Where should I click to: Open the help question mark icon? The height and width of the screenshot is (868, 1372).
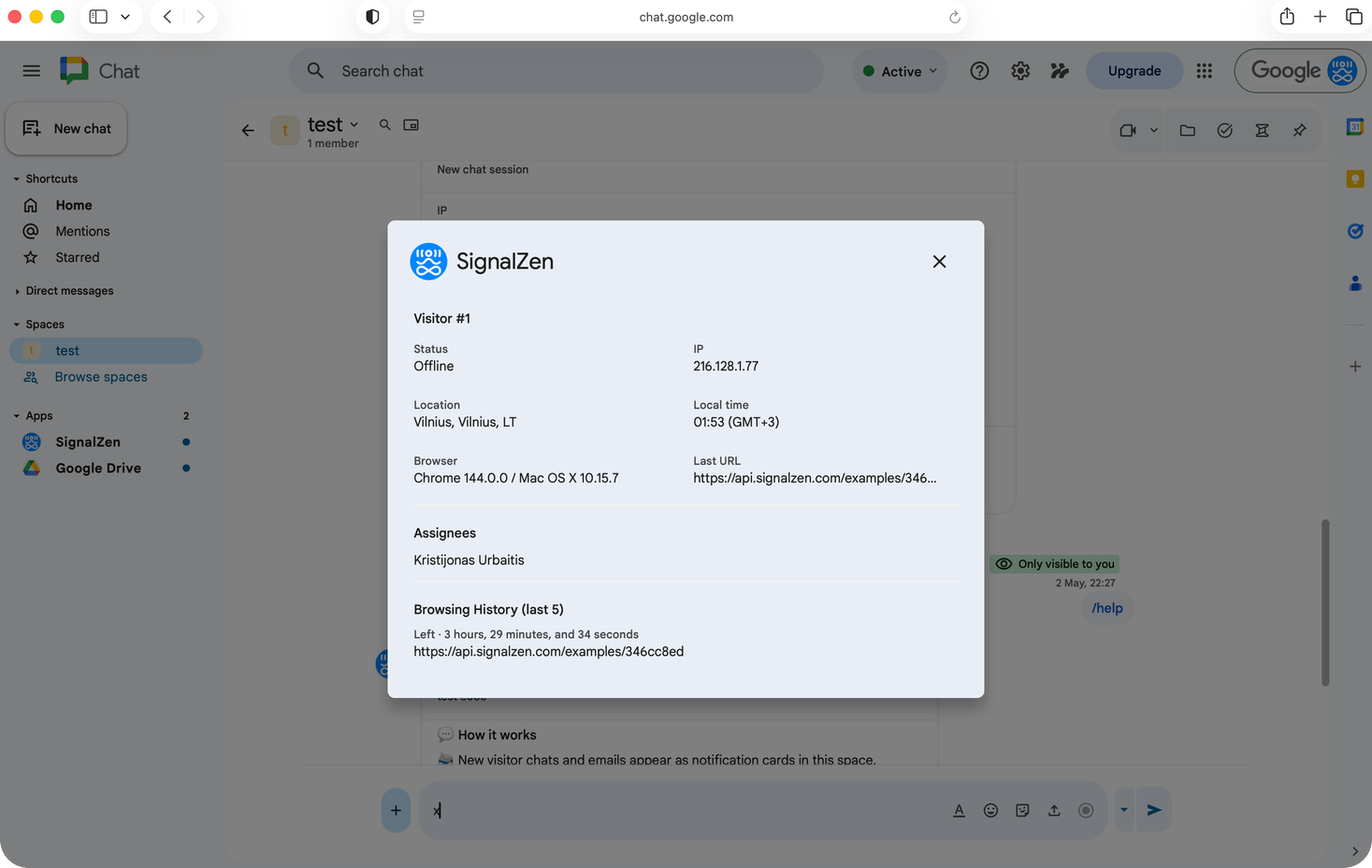pos(979,71)
